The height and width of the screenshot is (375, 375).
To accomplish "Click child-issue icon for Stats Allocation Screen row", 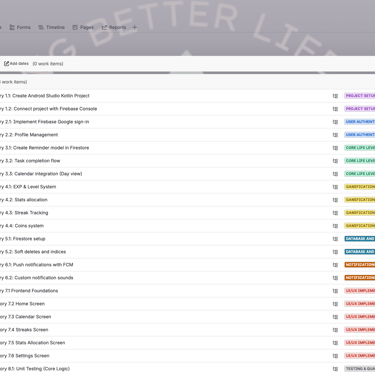I will (335, 343).
